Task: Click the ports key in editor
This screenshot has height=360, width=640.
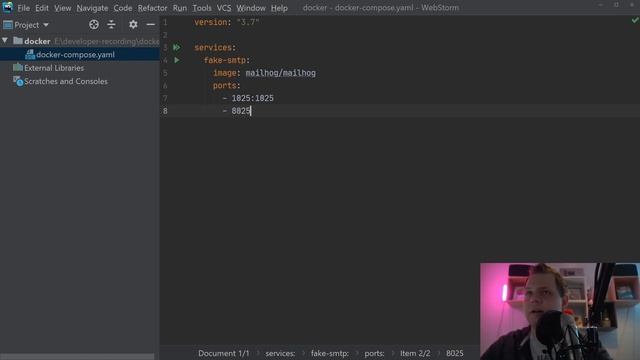Action: (x=224, y=86)
